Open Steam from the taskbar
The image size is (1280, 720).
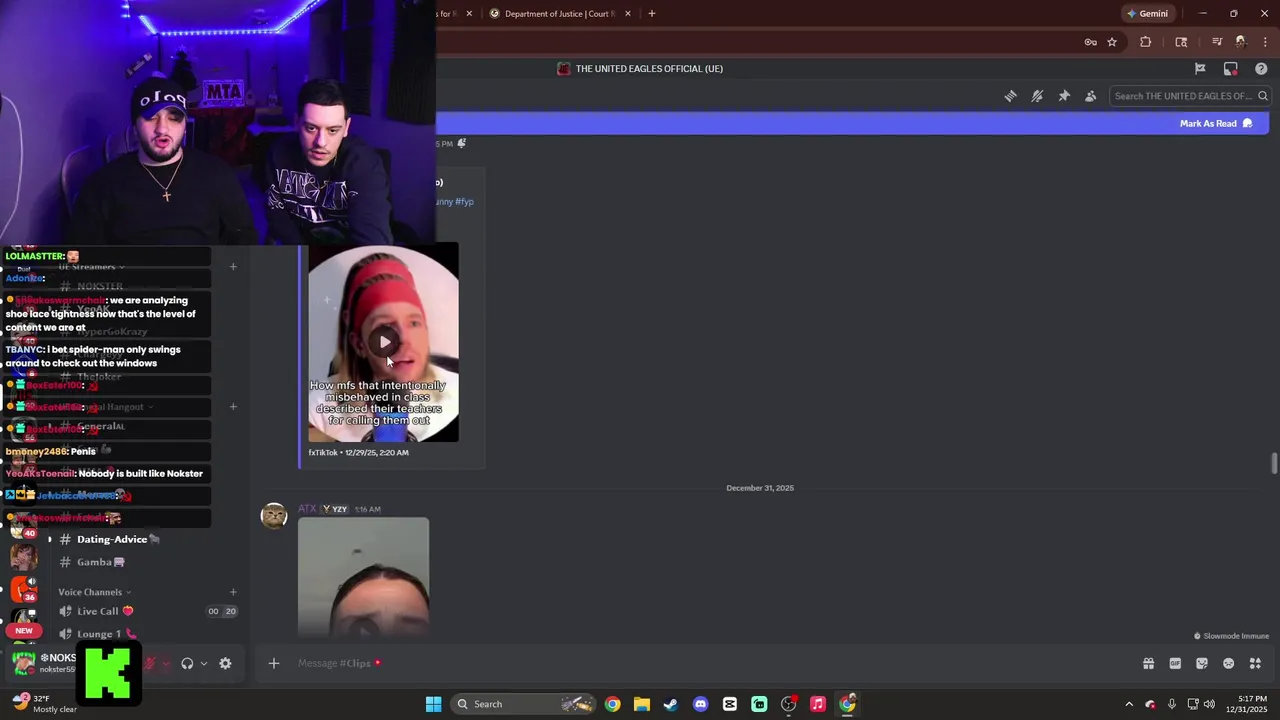(x=671, y=704)
